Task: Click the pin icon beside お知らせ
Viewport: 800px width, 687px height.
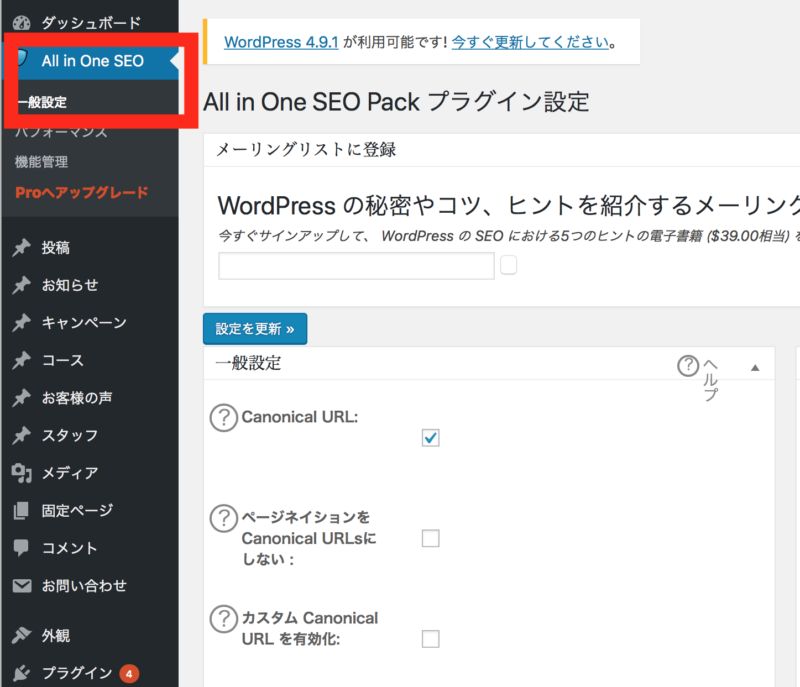Action: click(21, 285)
